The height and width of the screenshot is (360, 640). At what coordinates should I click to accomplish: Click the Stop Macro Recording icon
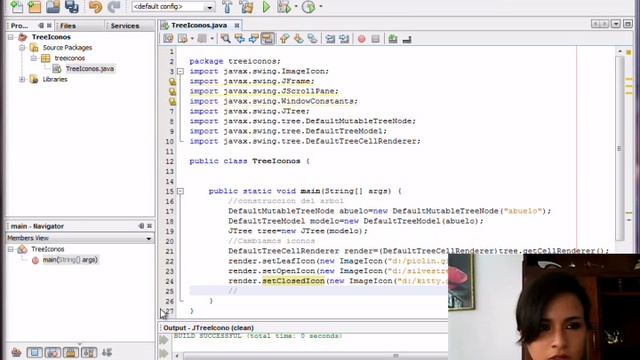click(x=376, y=39)
